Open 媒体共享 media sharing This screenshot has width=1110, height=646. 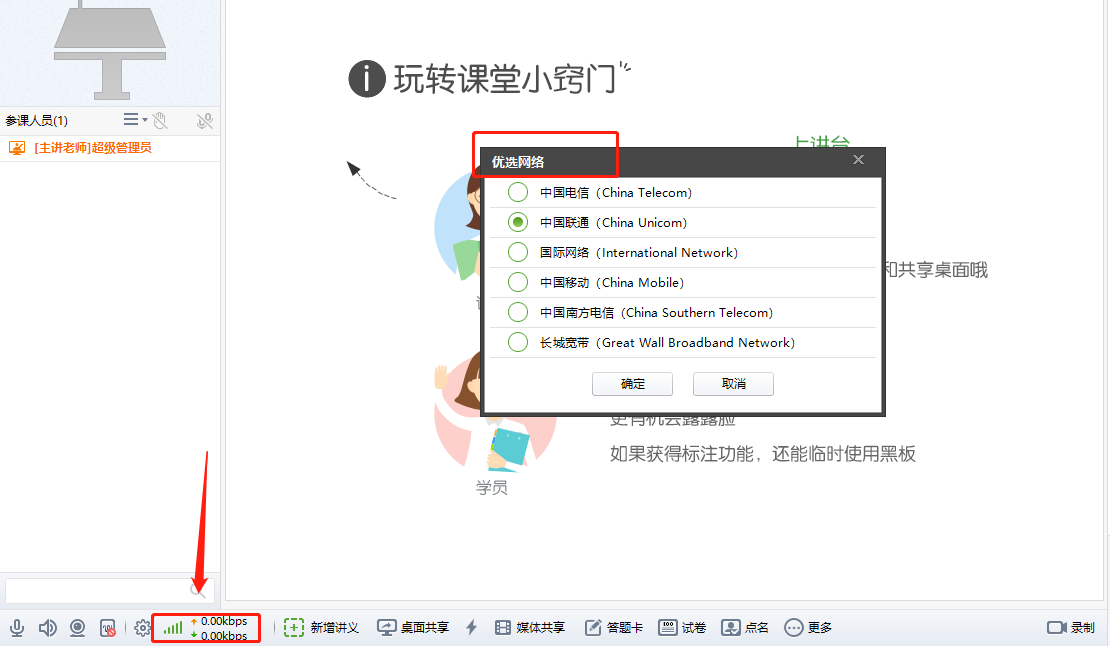coord(530,628)
